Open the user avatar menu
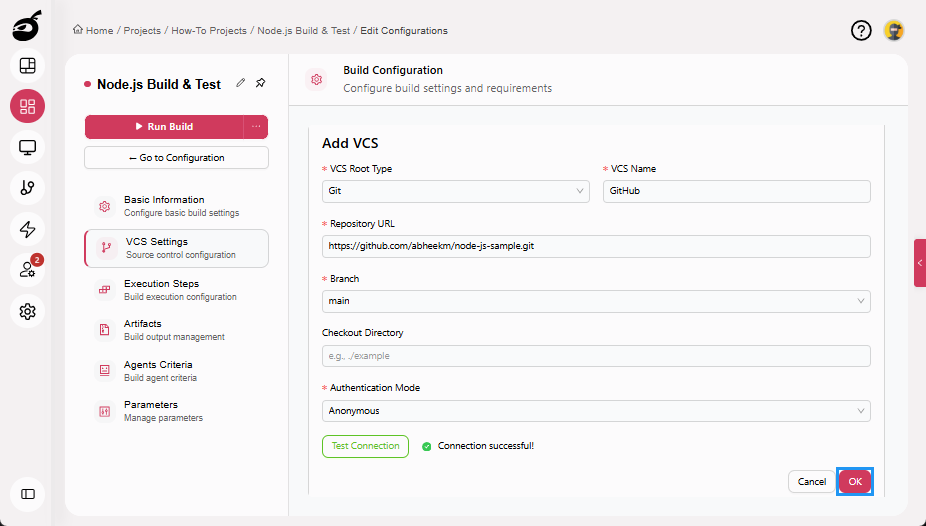The image size is (926, 526). coord(894,30)
